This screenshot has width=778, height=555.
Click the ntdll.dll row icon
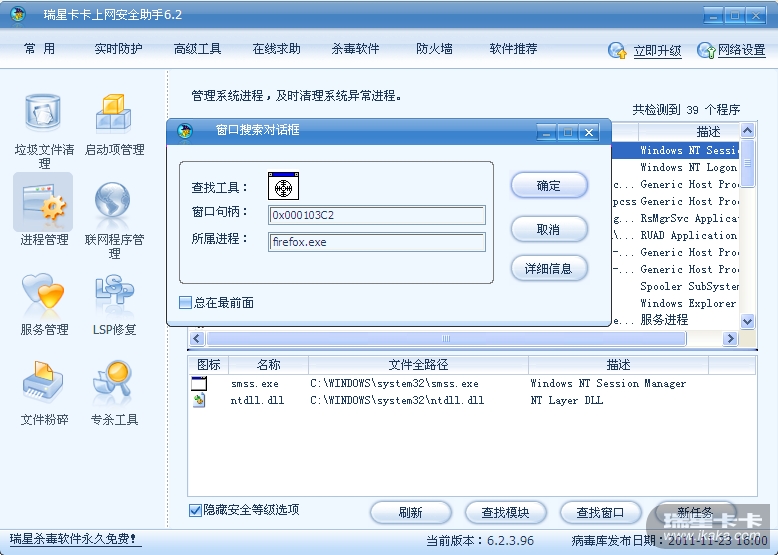coord(199,400)
